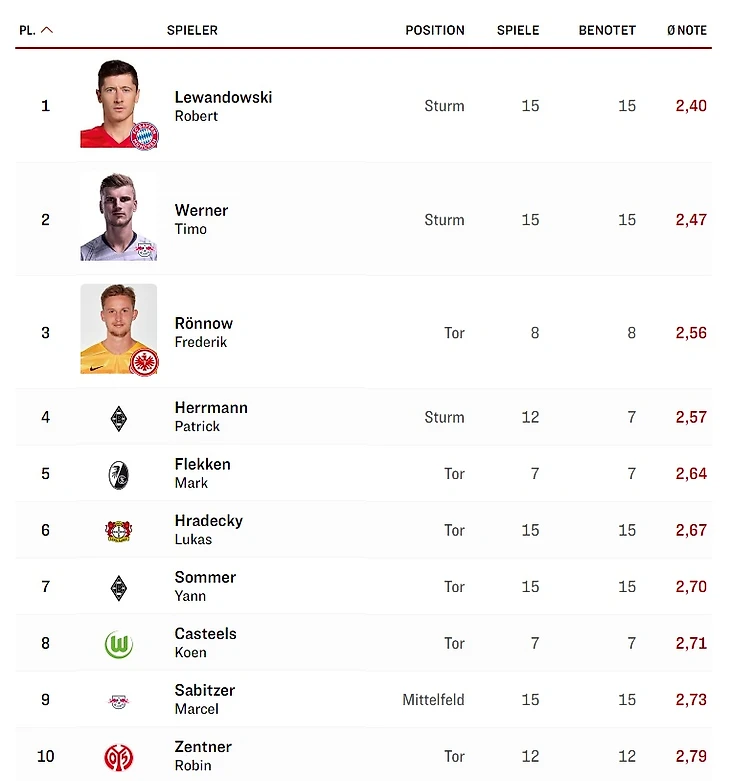
Task: Sort table by SPIELER column header
Action: point(192,30)
